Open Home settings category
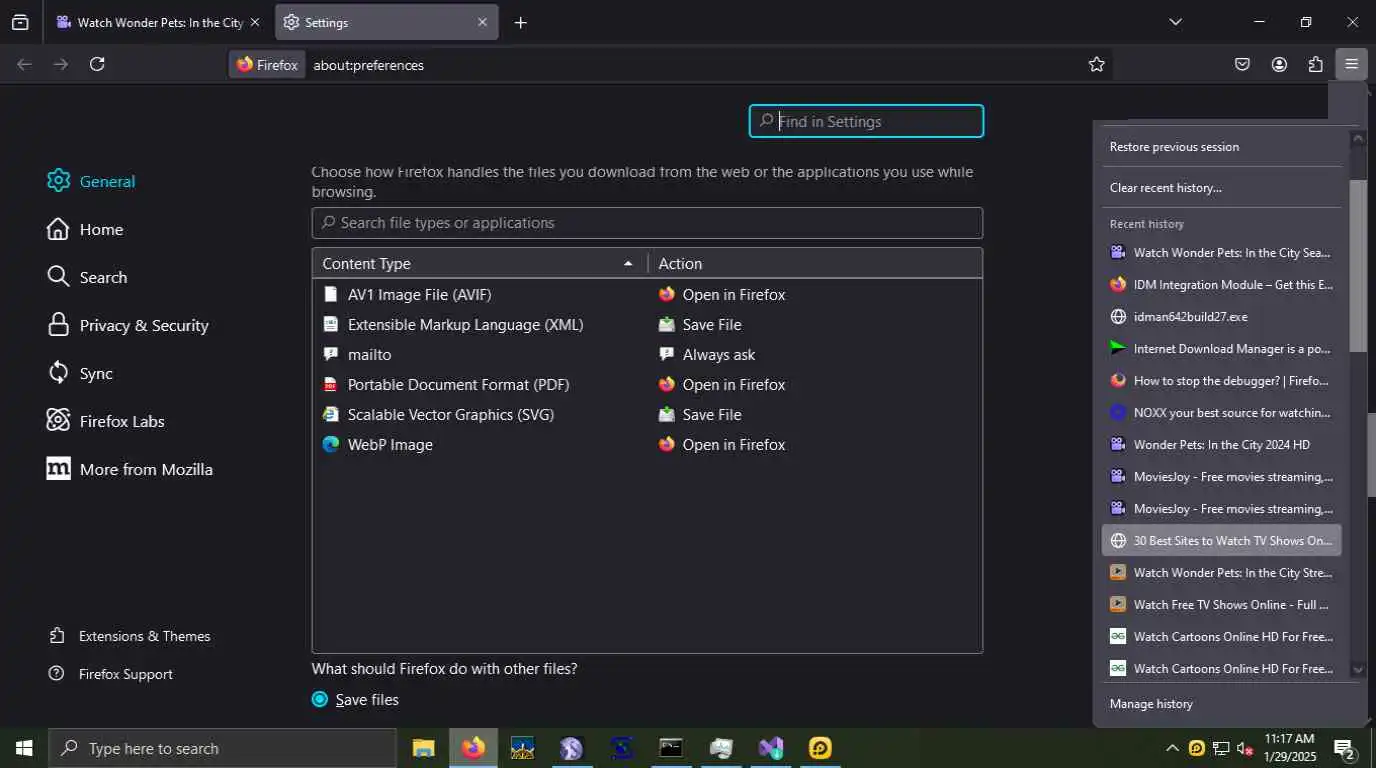Viewport: 1376px width, 768px height. click(85, 229)
